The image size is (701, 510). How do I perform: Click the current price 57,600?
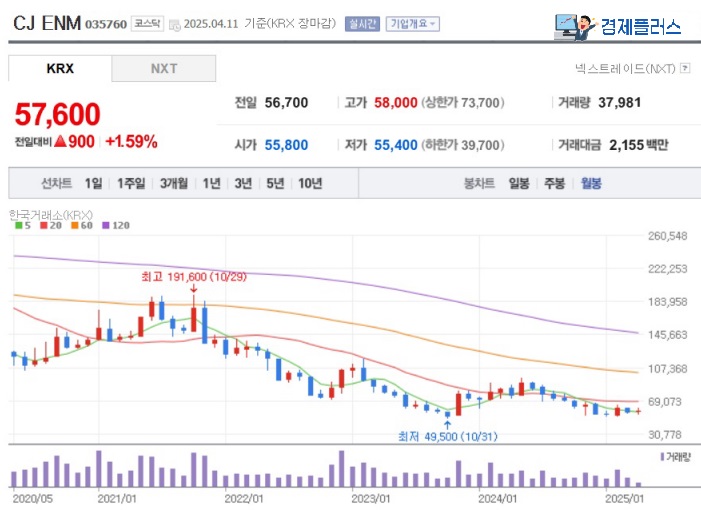pos(58,114)
